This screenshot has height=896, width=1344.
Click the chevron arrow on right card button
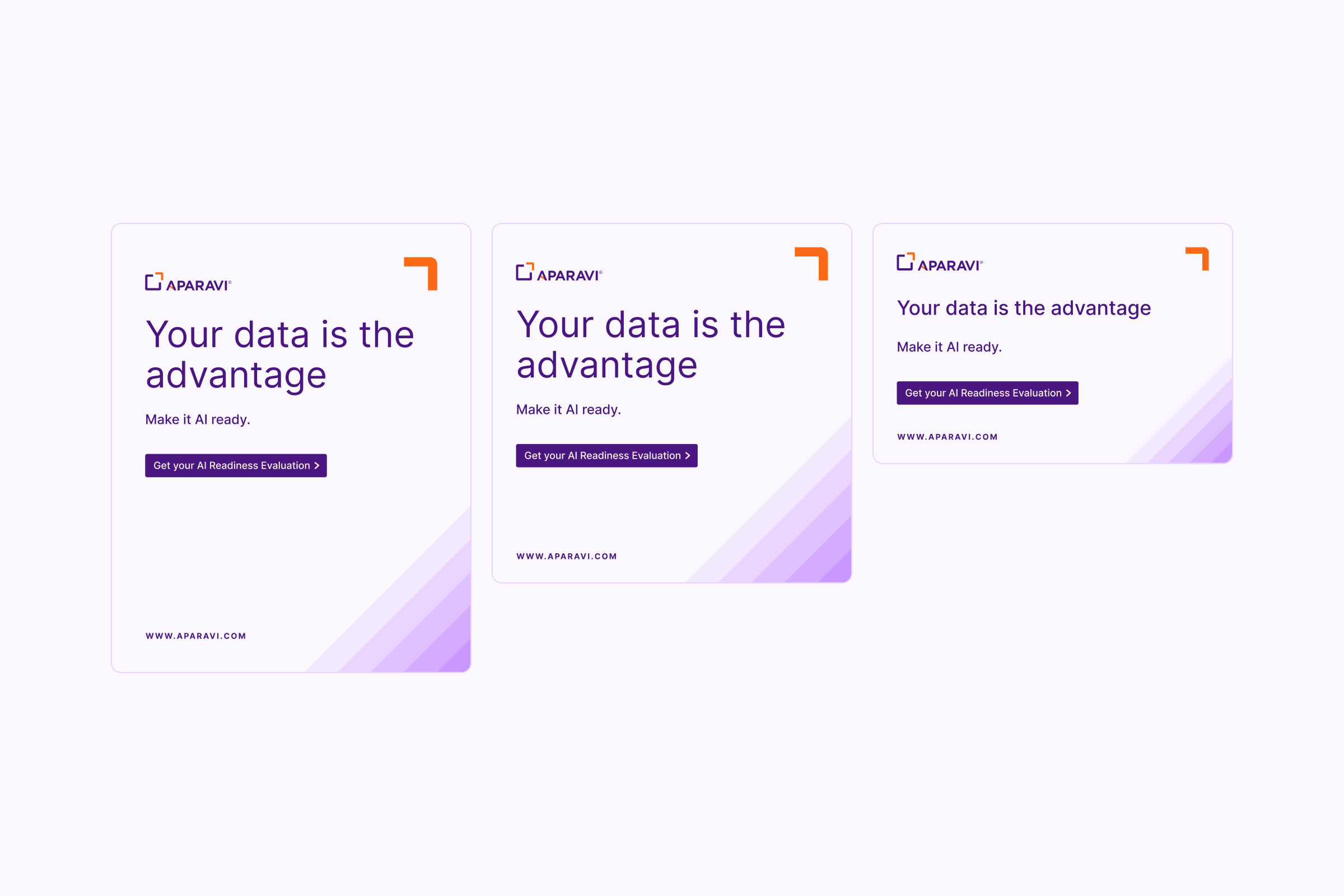(x=1068, y=393)
